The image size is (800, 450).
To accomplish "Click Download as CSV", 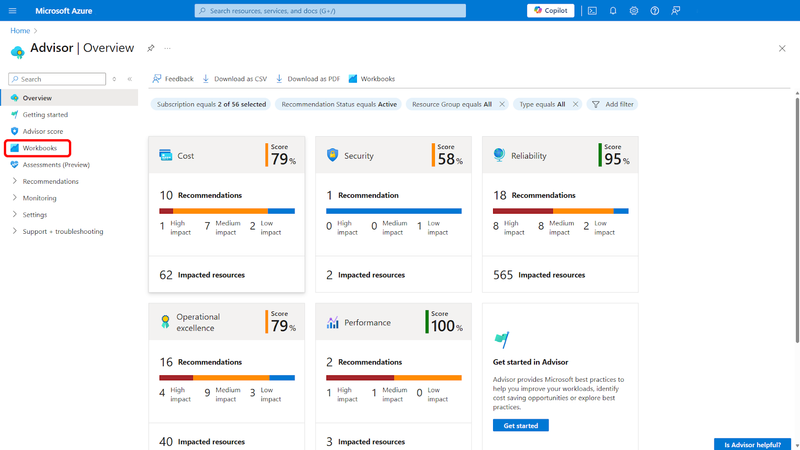I will pyautogui.click(x=235, y=79).
